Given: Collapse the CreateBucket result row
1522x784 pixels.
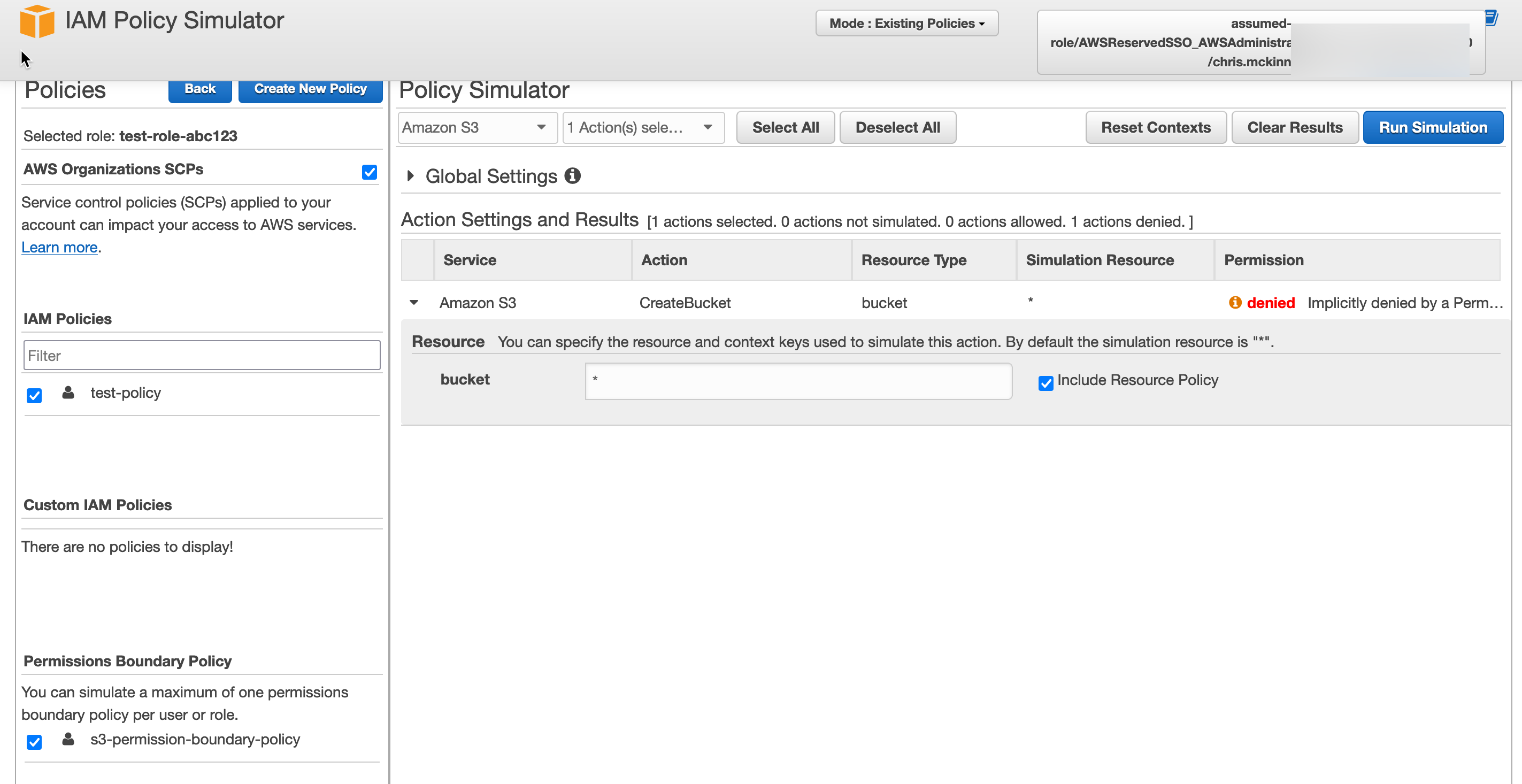Looking at the screenshot, I should pos(414,303).
